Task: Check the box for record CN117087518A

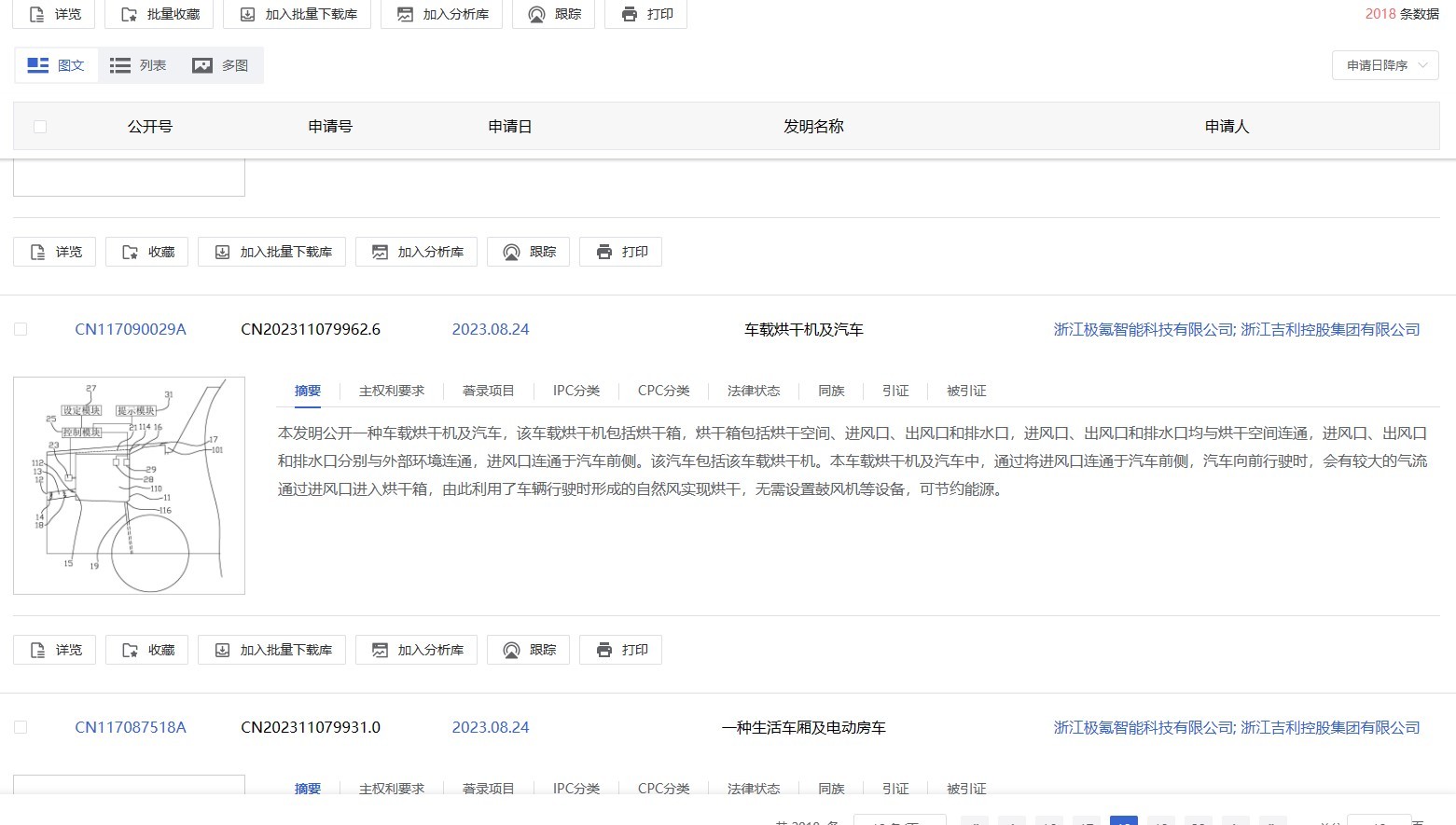Action: [21, 727]
